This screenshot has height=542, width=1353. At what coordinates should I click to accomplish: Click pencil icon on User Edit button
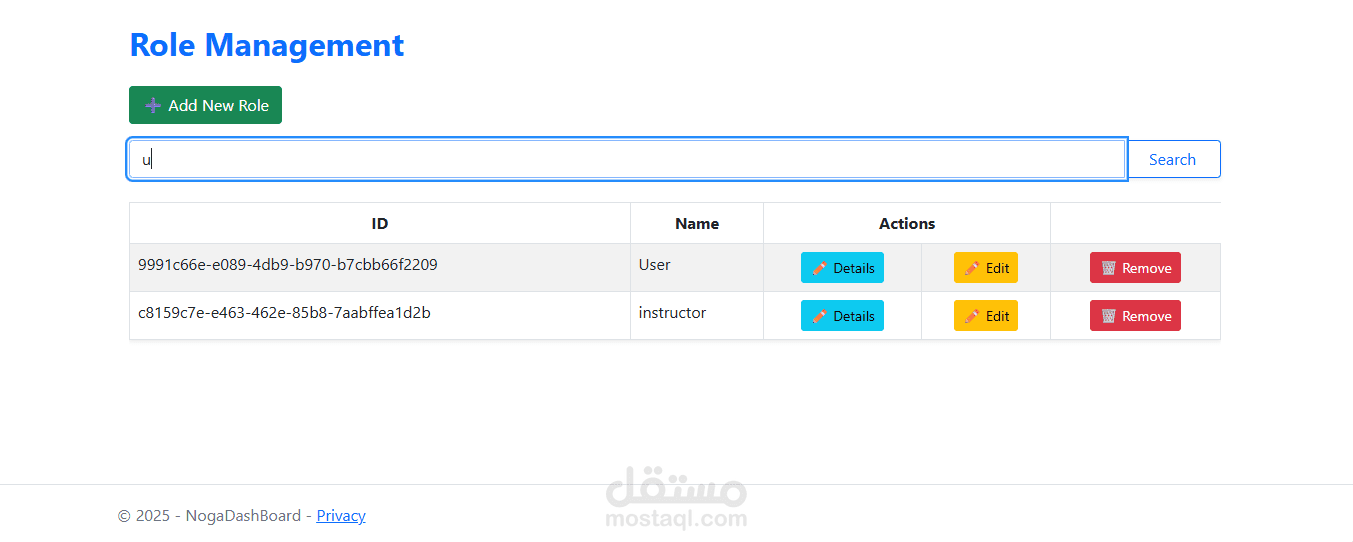point(972,268)
